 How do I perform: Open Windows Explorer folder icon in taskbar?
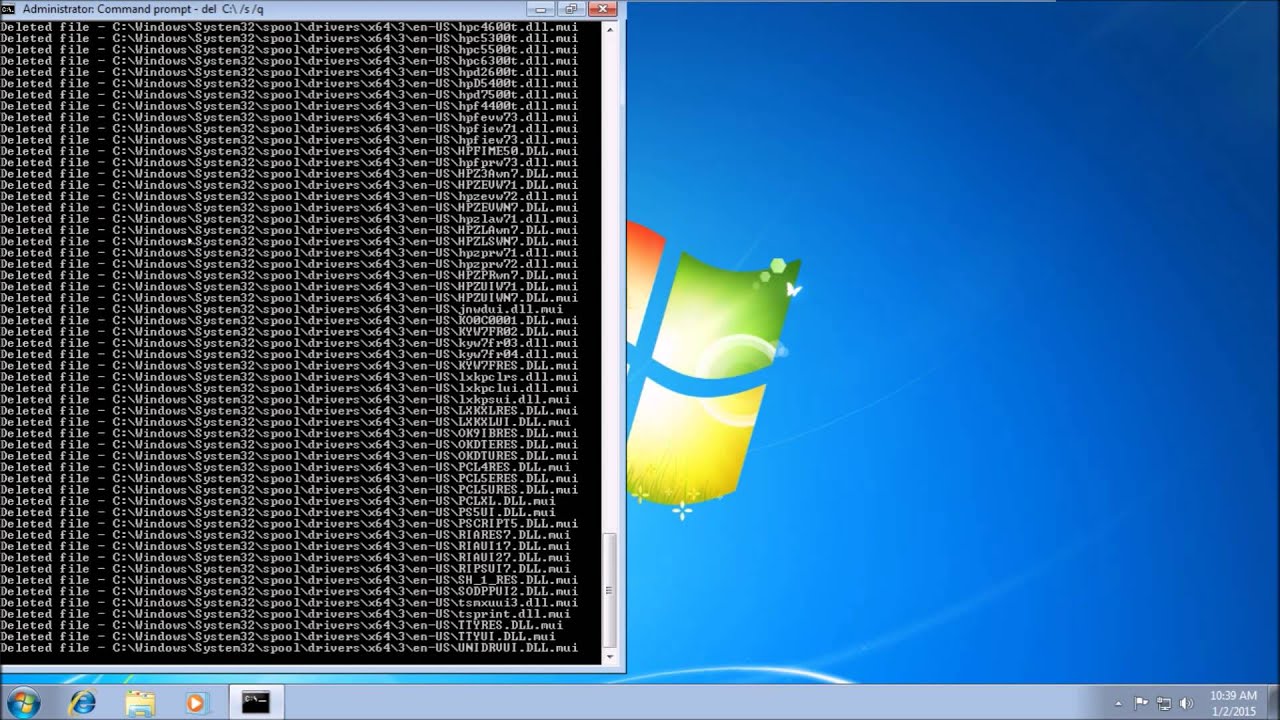[x=140, y=702]
